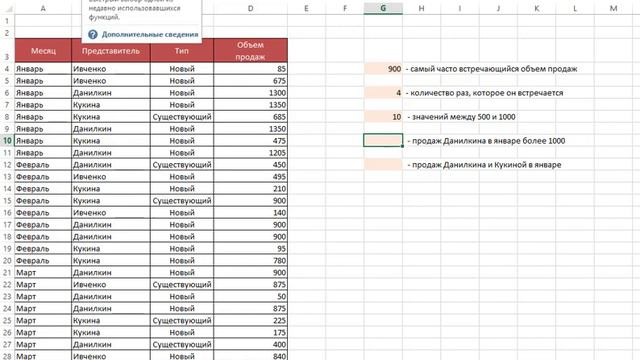Image resolution: width=640 pixels, height=360 pixels.
Task: Select row 28 header
Action: tap(7, 356)
